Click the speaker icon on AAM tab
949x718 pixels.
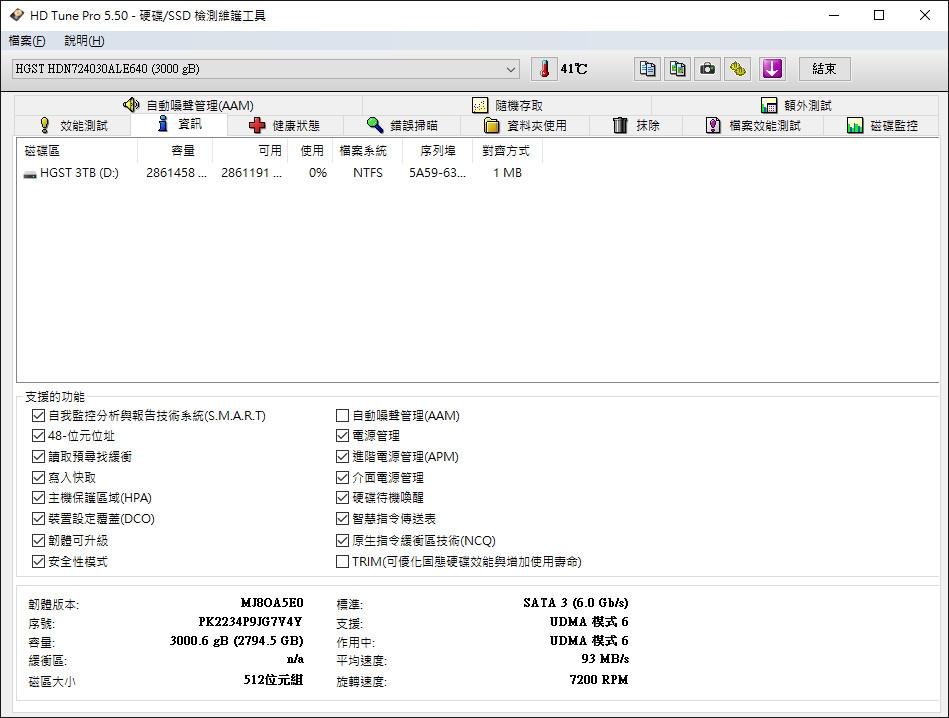point(131,105)
